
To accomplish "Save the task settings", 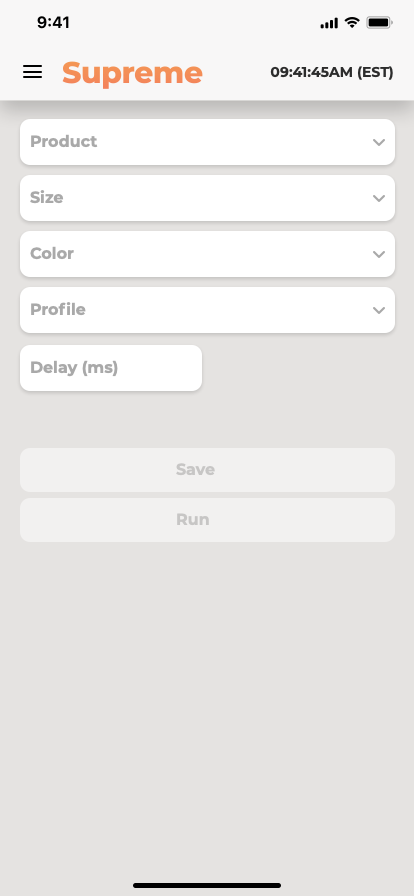I will point(207,470).
